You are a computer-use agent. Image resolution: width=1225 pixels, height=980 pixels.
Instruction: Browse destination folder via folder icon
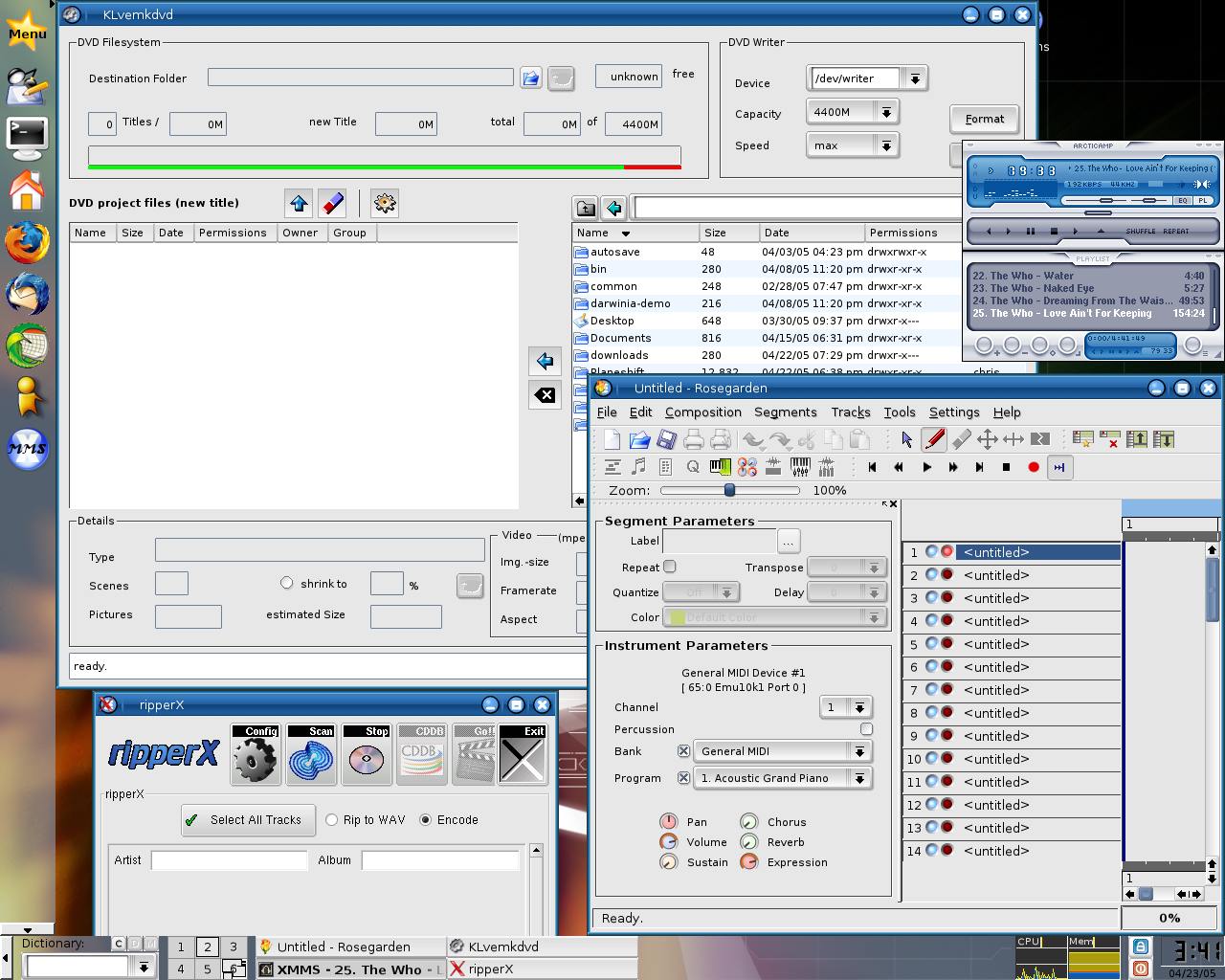pyautogui.click(x=531, y=78)
